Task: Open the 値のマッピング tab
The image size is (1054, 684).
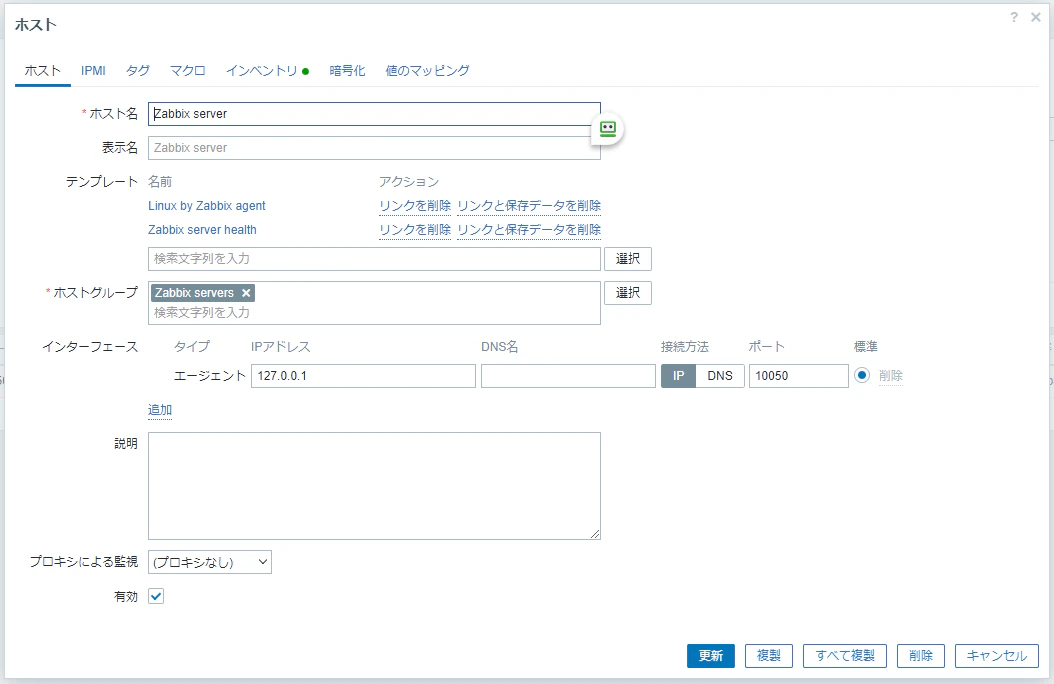Action: 427,71
